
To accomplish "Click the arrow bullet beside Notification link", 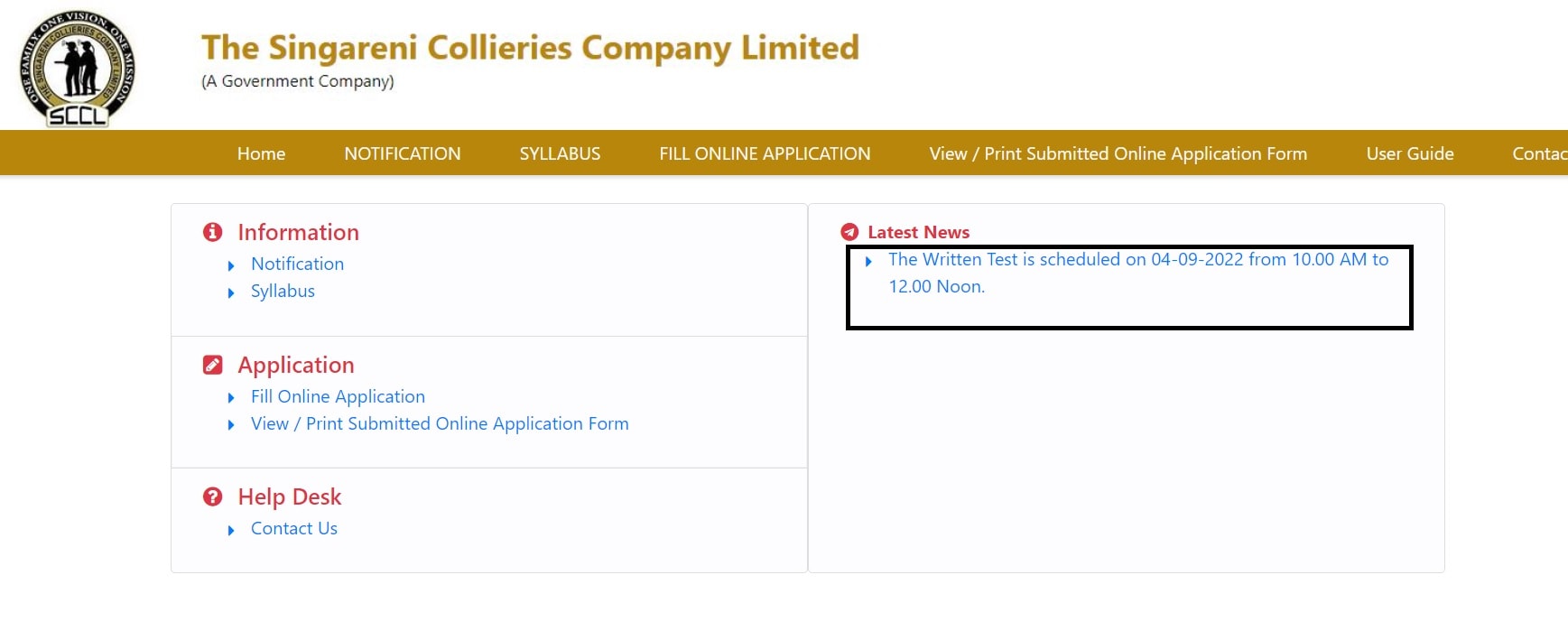I will click(231, 265).
